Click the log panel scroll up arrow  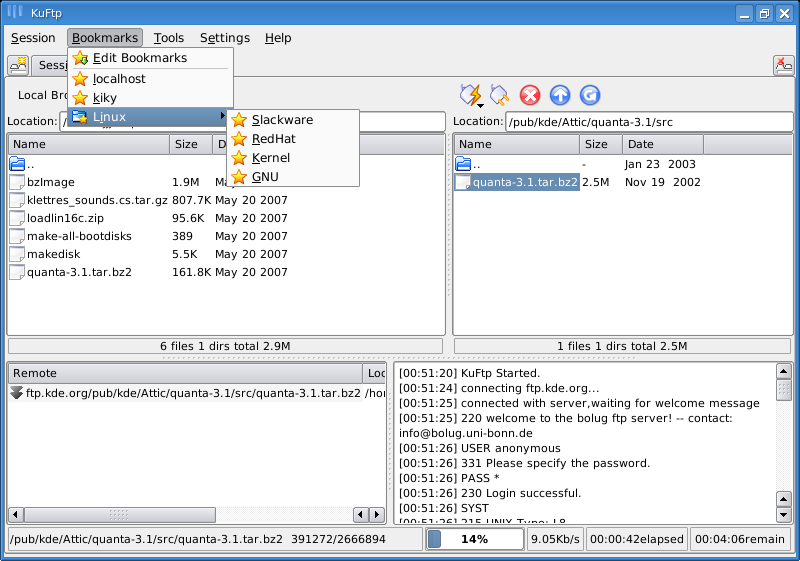coord(784,371)
